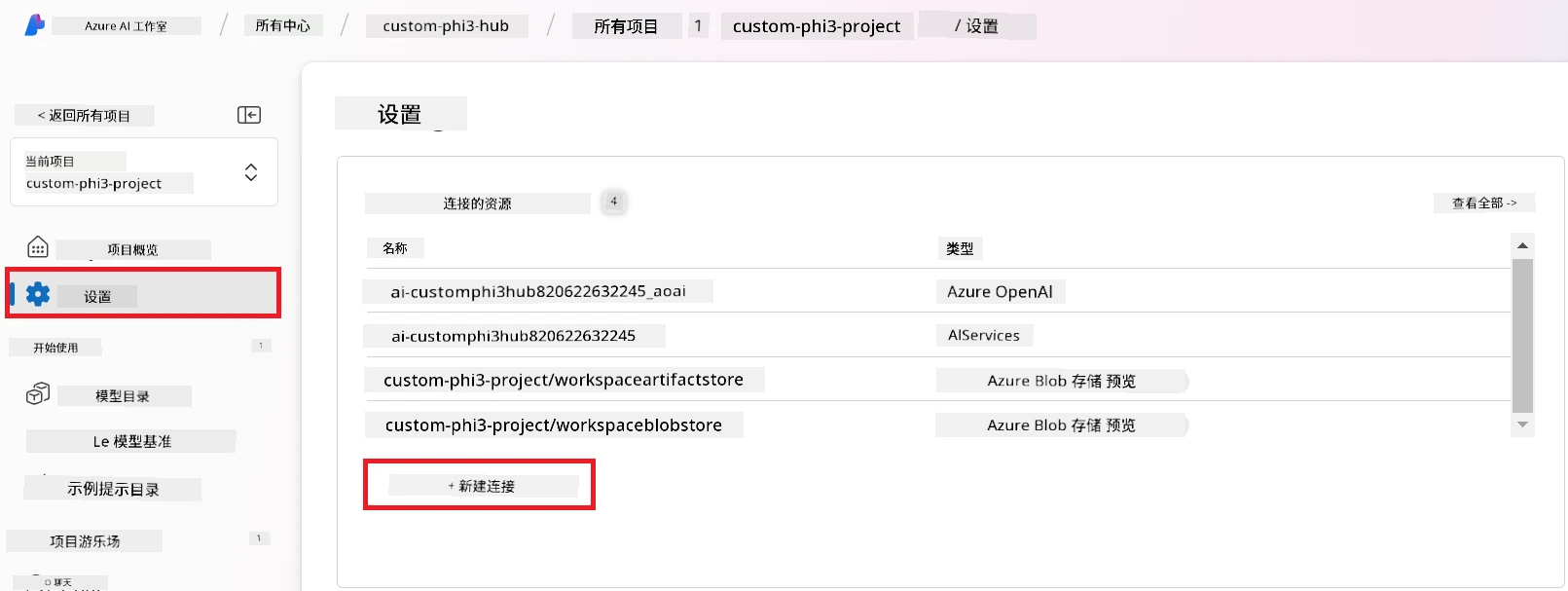The width and height of the screenshot is (1568, 591).
Task: Collapse the left sidebar panel icon
Action: [x=249, y=115]
